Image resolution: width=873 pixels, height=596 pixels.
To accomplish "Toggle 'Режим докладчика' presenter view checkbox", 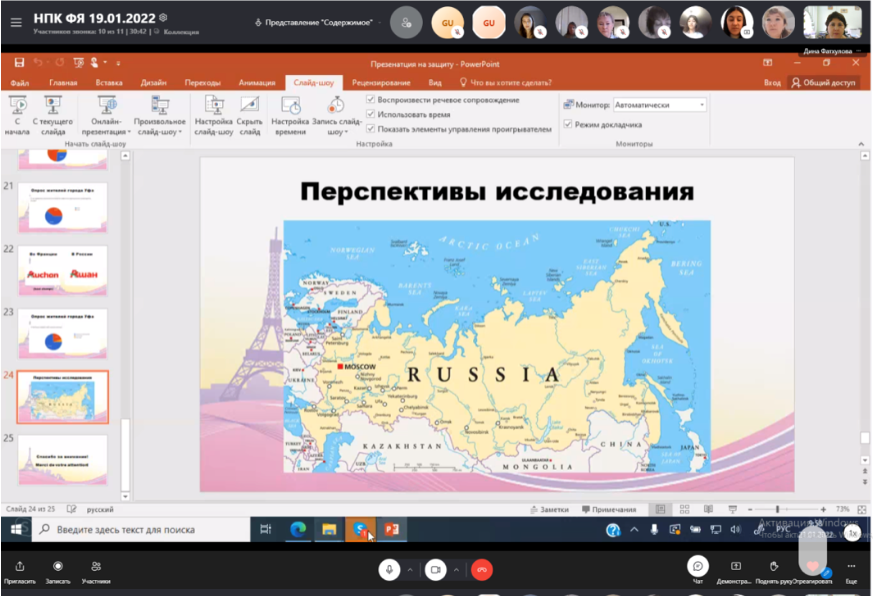I will (568, 125).
